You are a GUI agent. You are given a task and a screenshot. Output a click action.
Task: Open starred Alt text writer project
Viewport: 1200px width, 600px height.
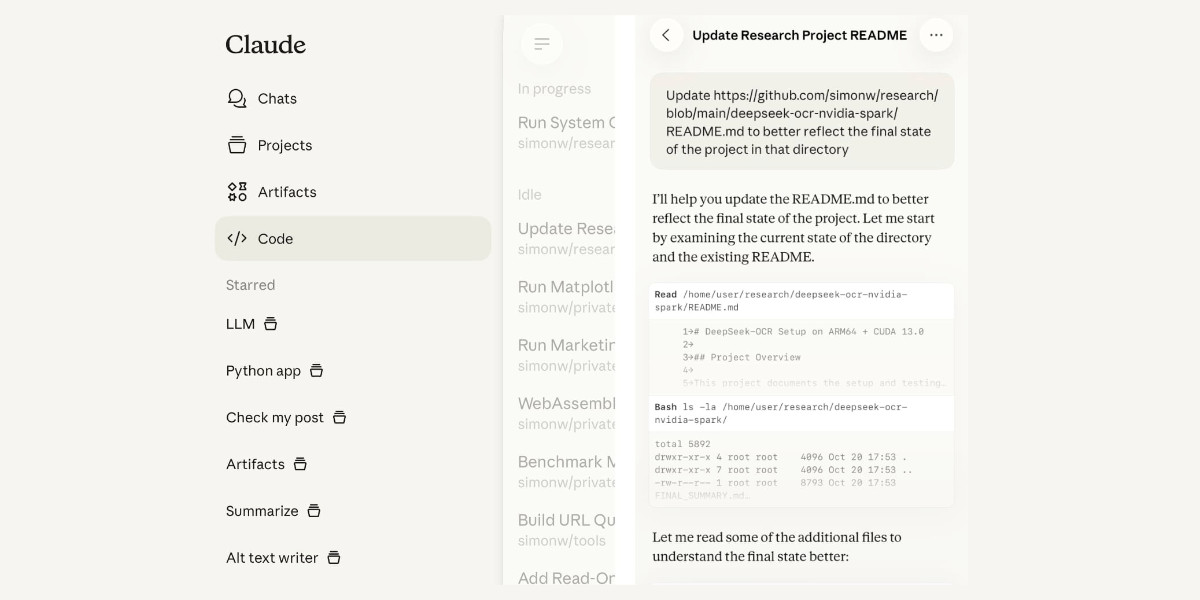pyautogui.click(x=272, y=558)
